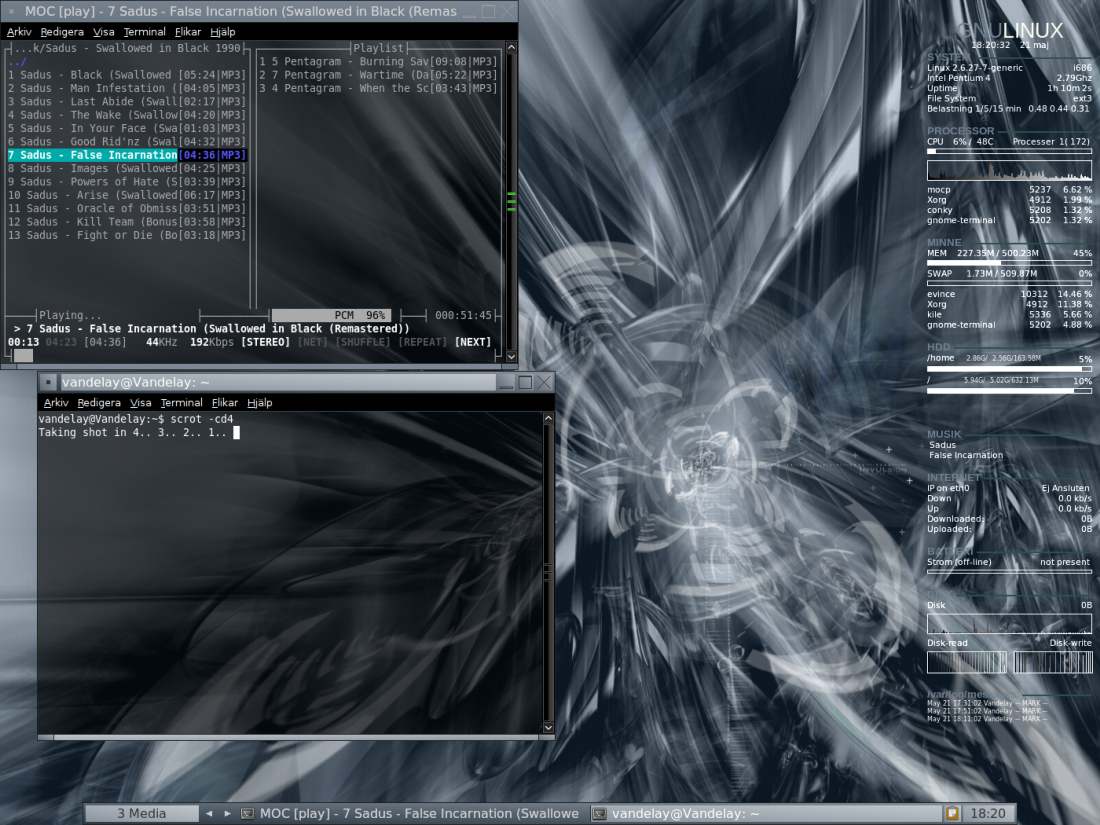The image size is (1100, 825).
Task: Select playlist entry Pentagram - Wartime
Action: click(378, 74)
